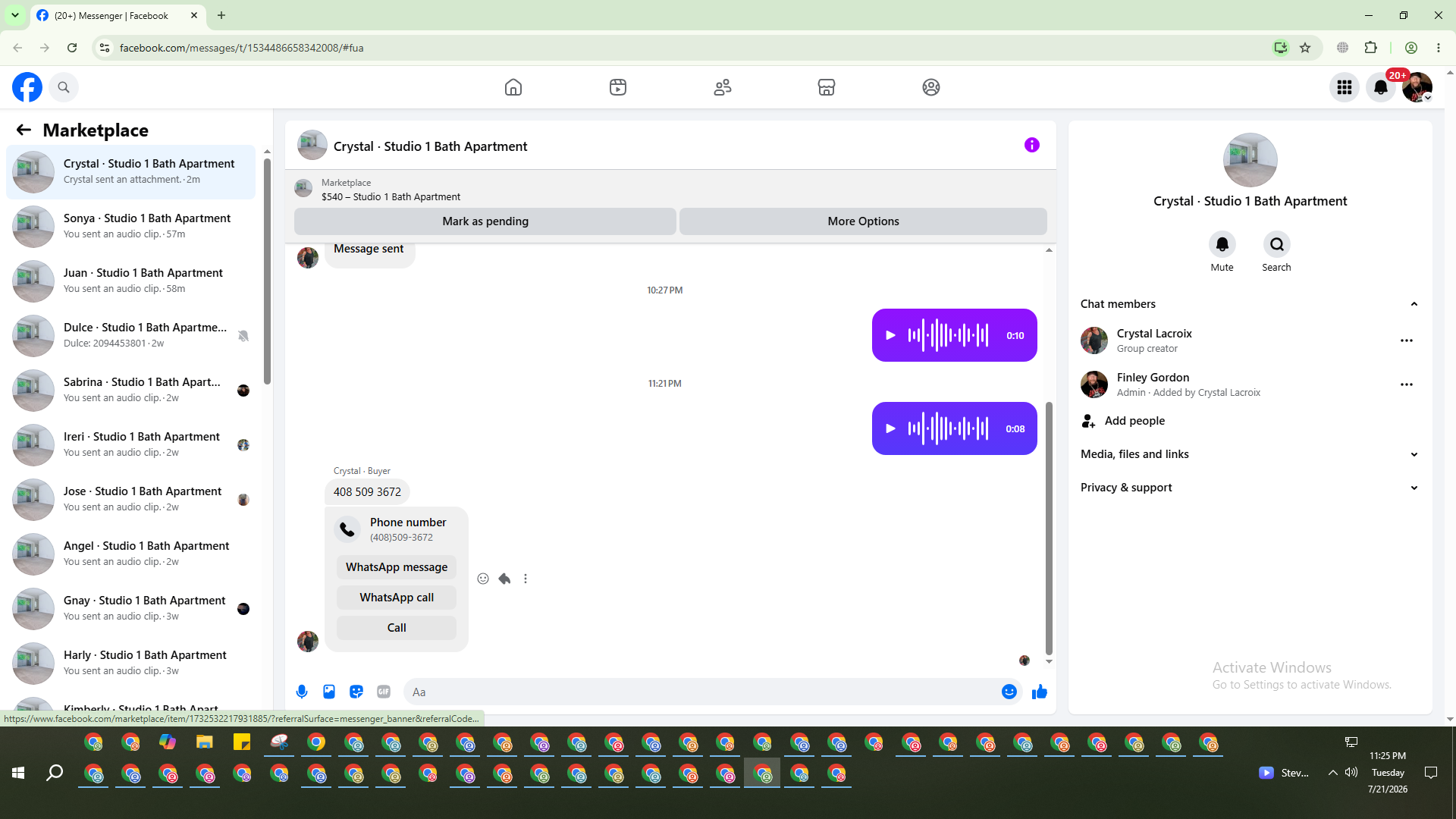Open the GIF picker
The width and height of the screenshot is (1456, 819).
(384, 692)
